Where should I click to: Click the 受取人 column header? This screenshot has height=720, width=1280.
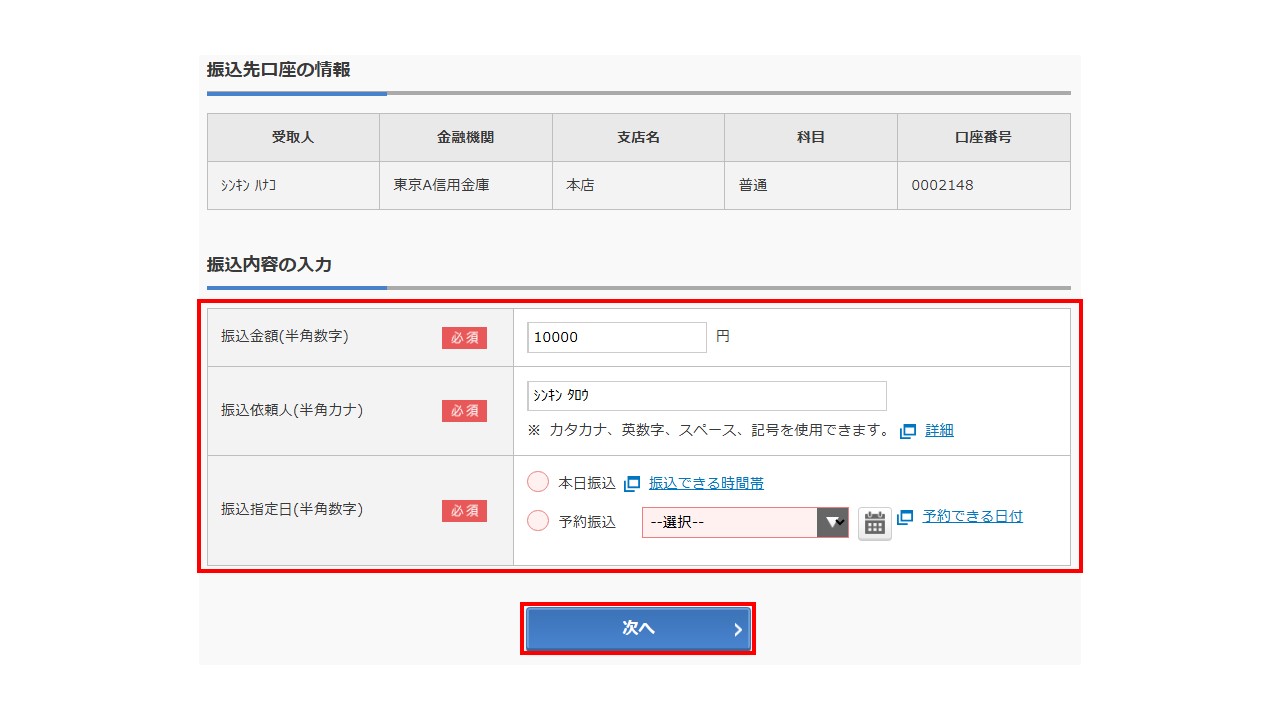(x=293, y=137)
